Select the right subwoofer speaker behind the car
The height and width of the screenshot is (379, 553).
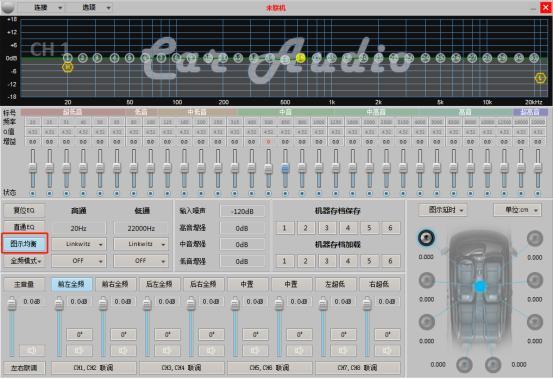493,365
